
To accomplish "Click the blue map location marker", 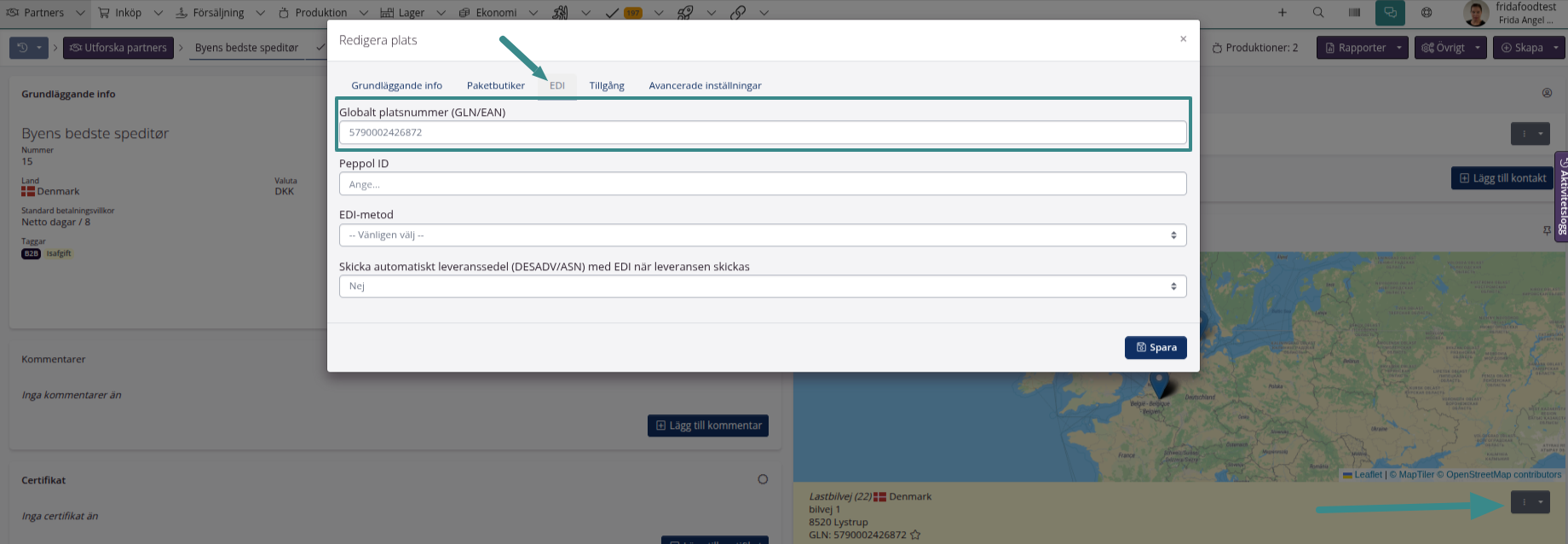I will [1160, 385].
